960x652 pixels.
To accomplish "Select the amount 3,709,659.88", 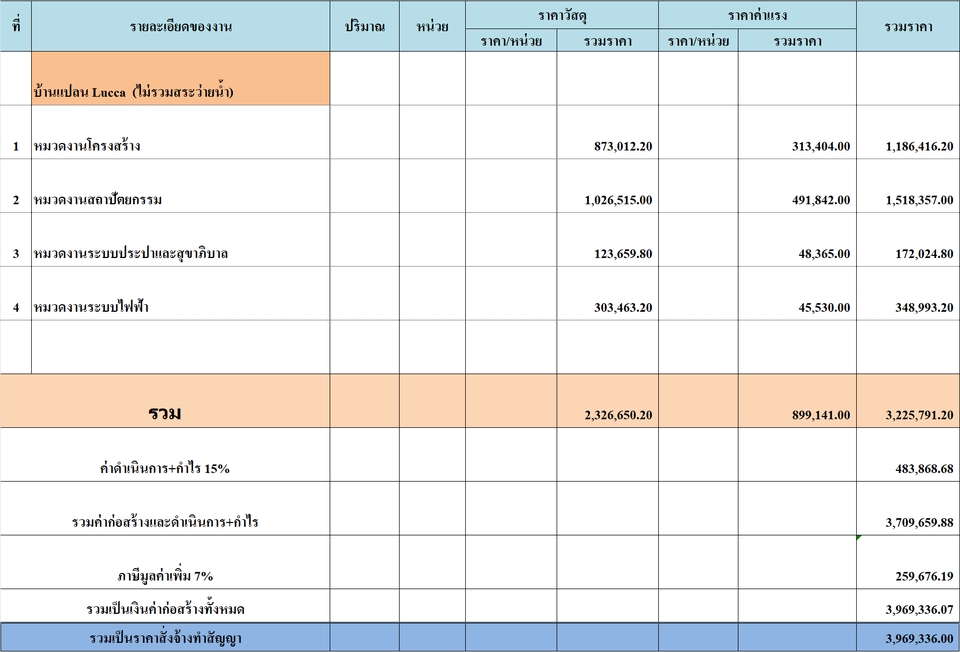I will pyautogui.click(x=920, y=522).
